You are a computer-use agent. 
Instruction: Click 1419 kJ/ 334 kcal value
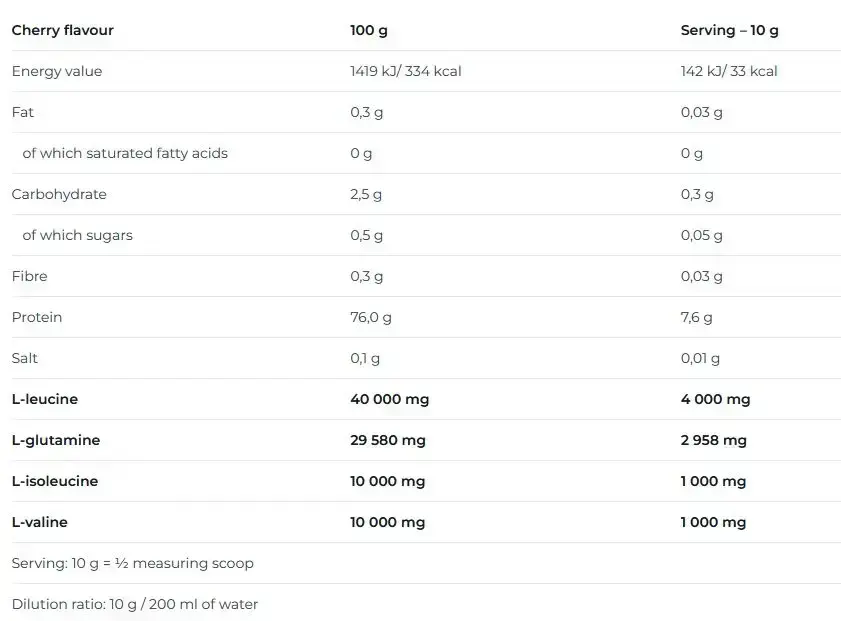405,71
